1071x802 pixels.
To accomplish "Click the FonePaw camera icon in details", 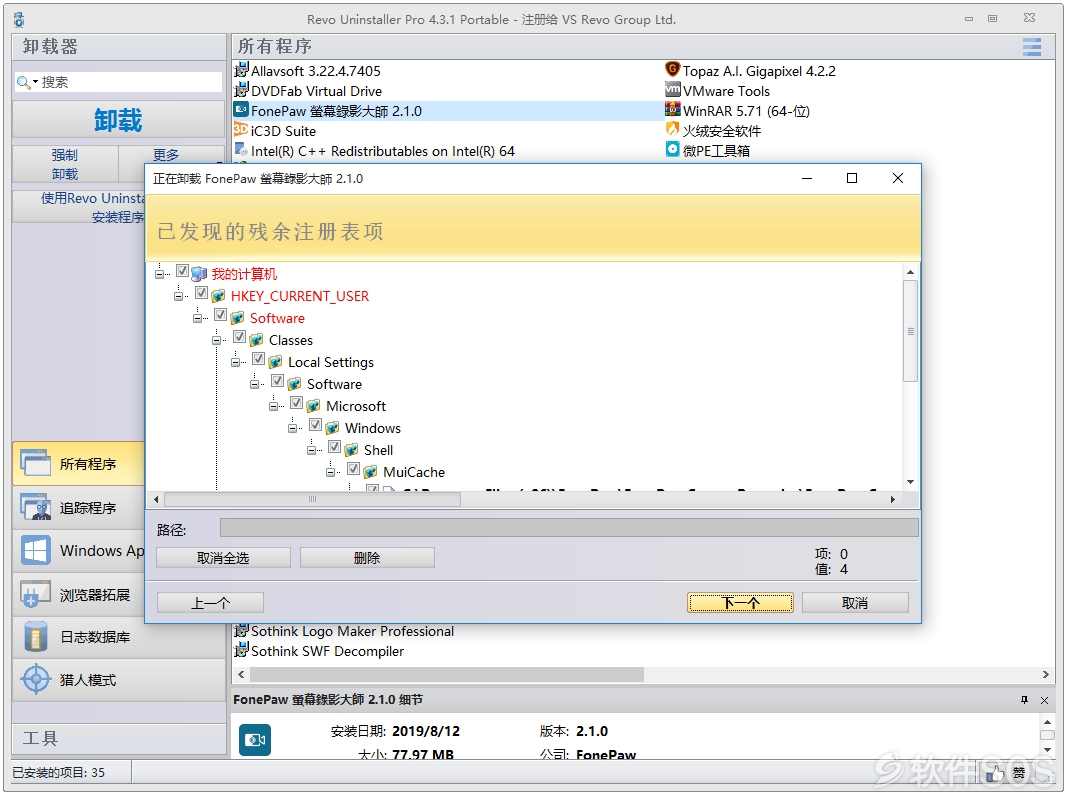I will pos(255,741).
